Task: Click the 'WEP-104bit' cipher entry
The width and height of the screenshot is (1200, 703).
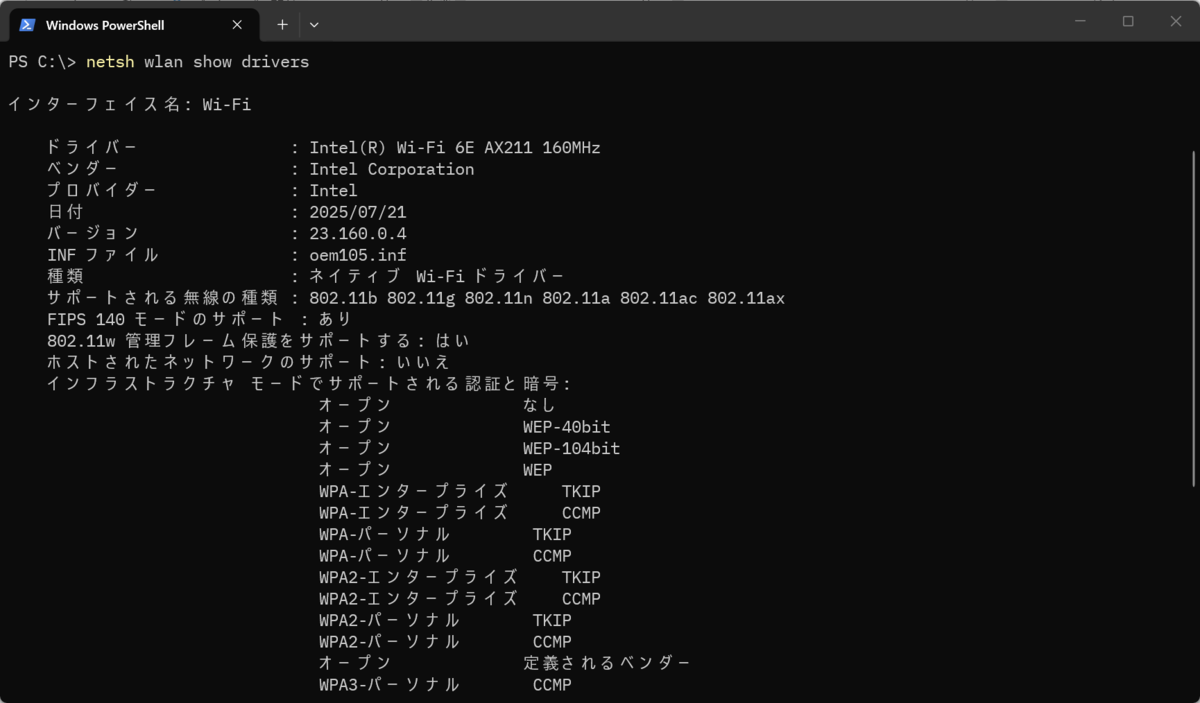Action: (x=572, y=449)
